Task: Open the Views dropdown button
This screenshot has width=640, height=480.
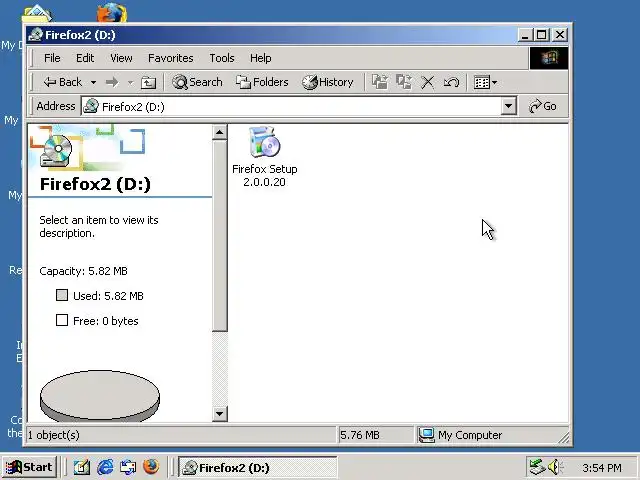Action: point(485,82)
